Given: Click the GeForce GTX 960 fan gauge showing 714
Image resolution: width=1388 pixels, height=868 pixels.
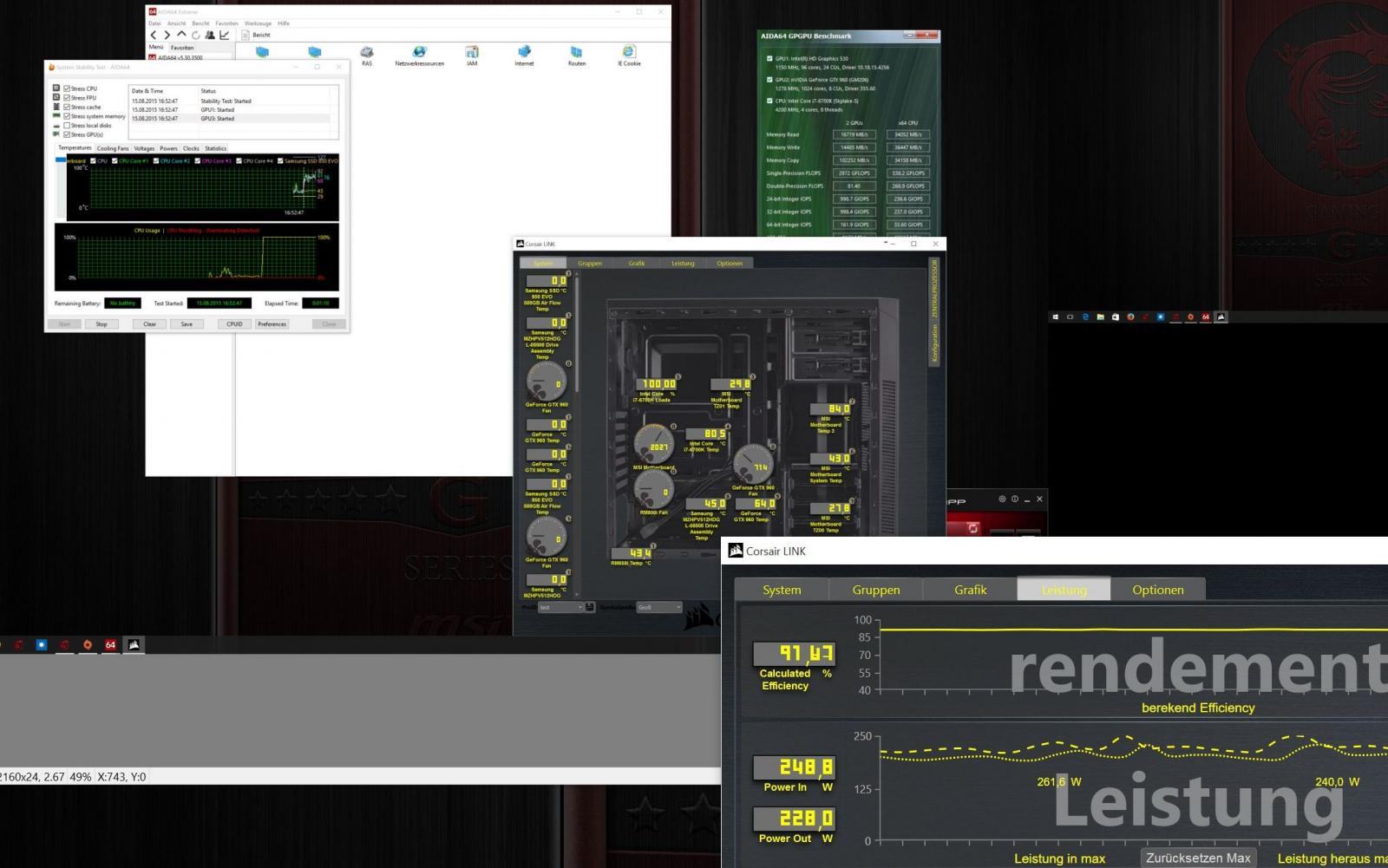Looking at the screenshot, I should [x=753, y=464].
